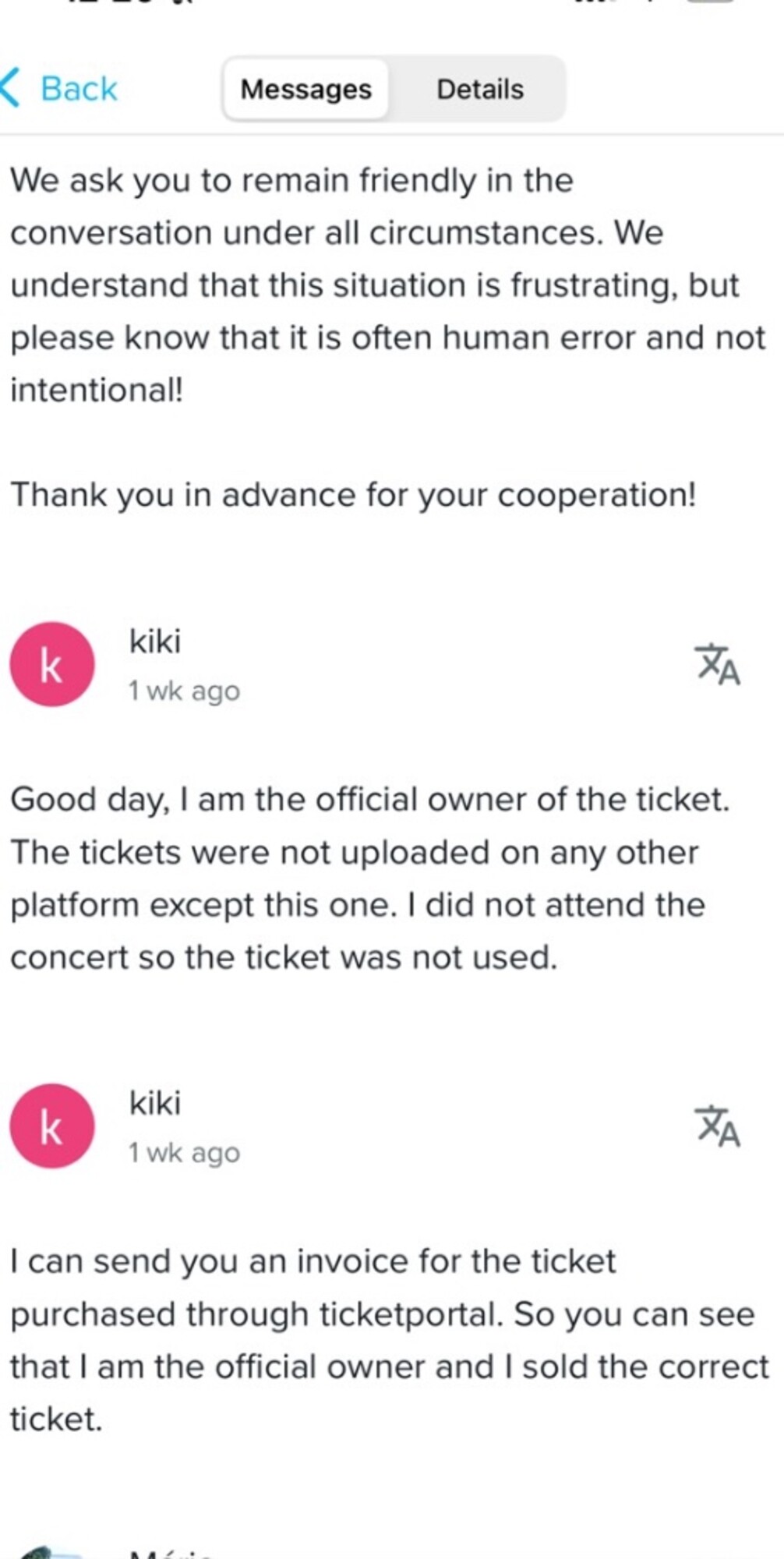Tap the Back chevron arrow icon

click(x=11, y=87)
